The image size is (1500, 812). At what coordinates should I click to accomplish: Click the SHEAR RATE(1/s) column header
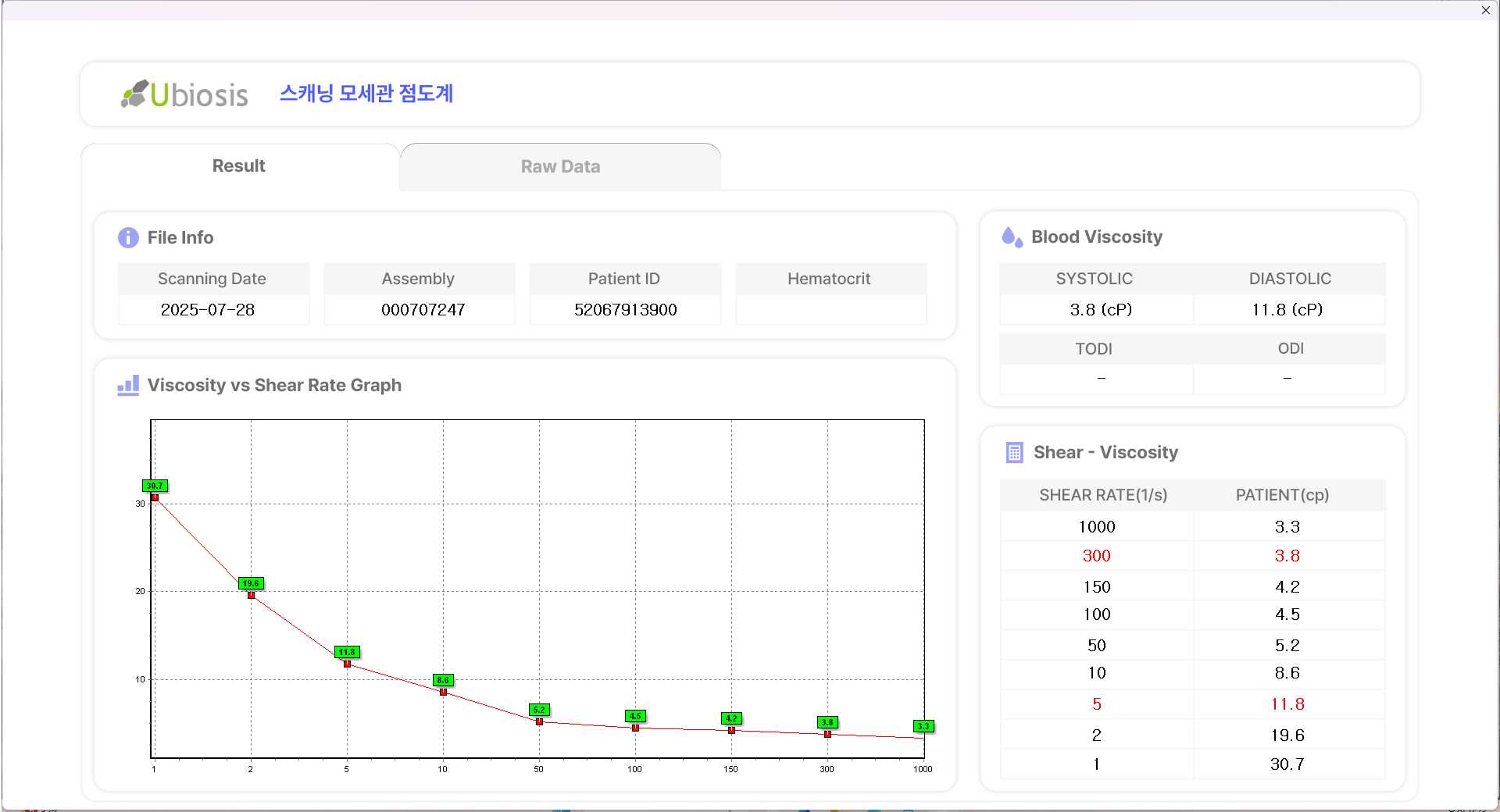click(x=1102, y=495)
